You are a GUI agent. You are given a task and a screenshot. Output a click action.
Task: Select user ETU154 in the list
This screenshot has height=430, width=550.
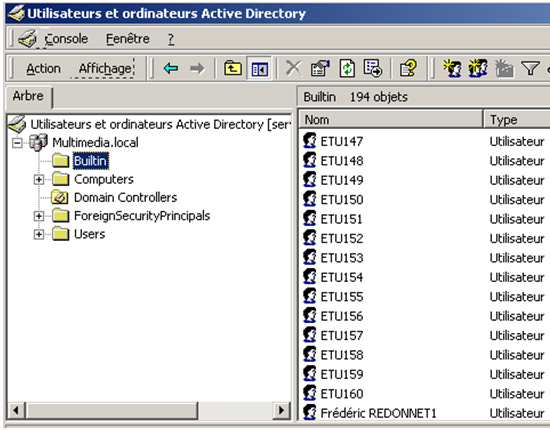click(342, 277)
